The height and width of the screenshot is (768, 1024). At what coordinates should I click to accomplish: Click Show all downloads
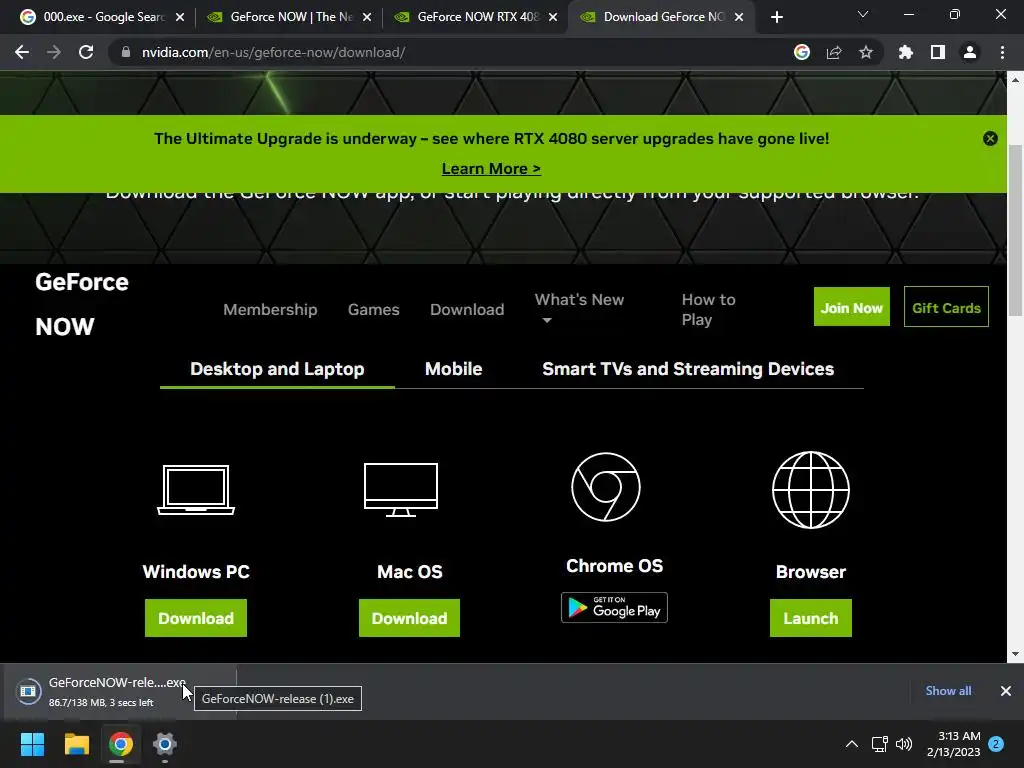pos(948,691)
